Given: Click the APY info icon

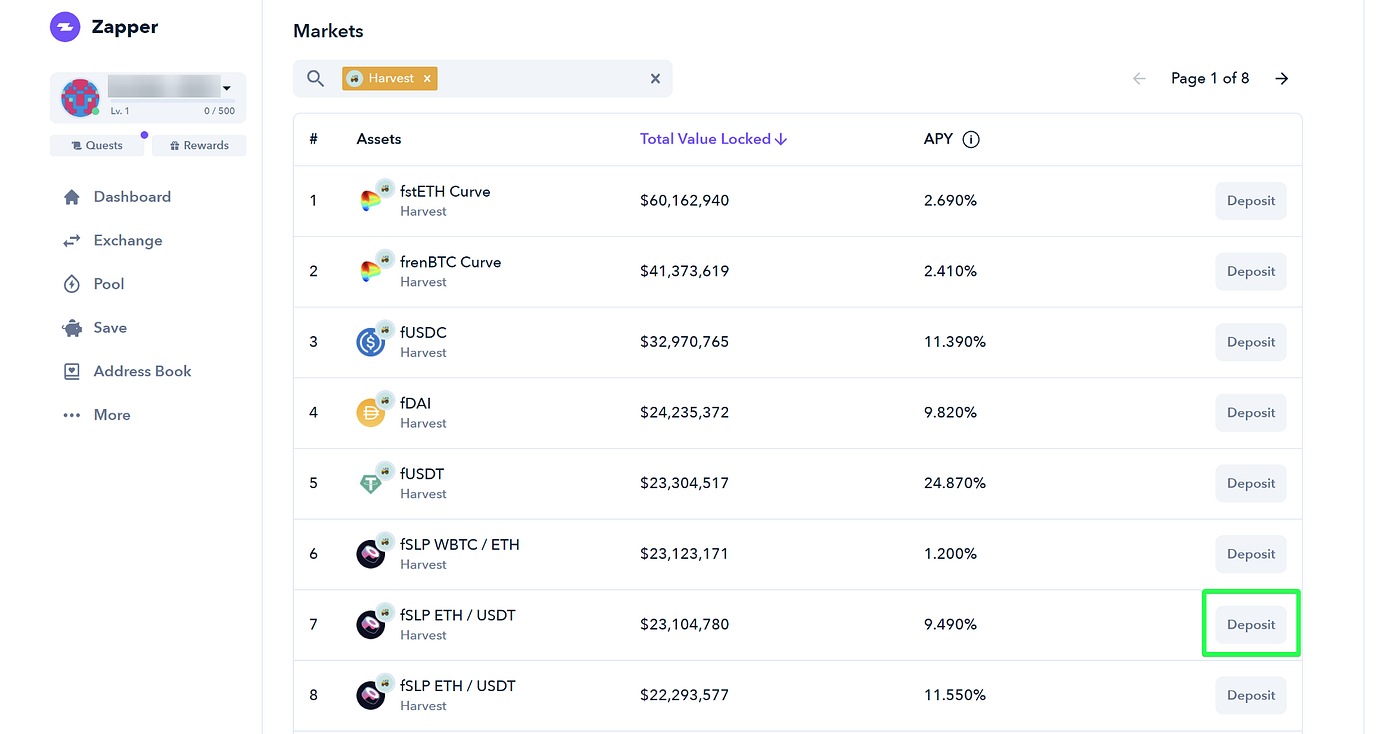Looking at the screenshot, I should point(971,139).
